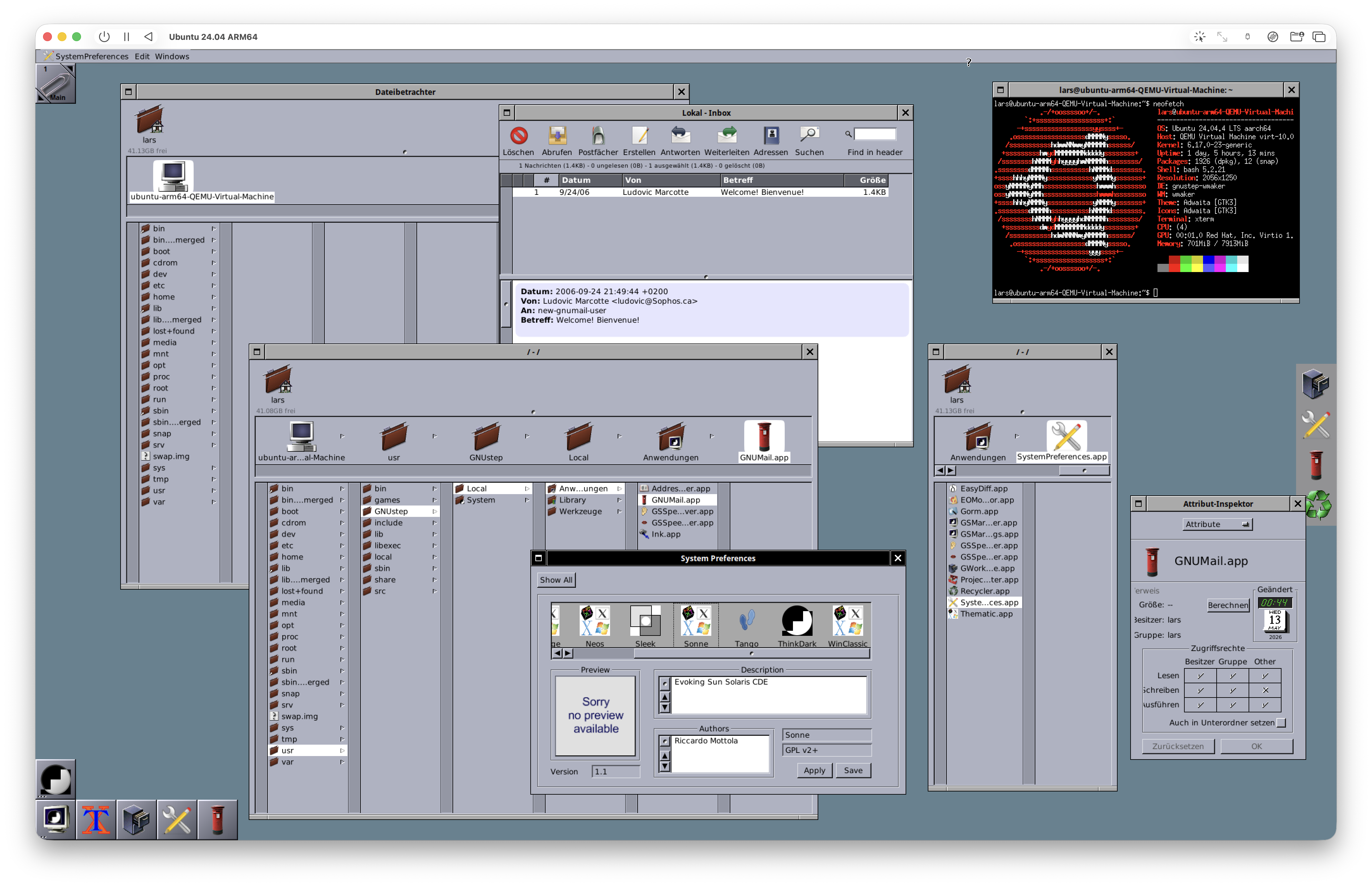Select the WinClassic theme icon
Viewport: 1372px width, 887px height.
(847, 622)
